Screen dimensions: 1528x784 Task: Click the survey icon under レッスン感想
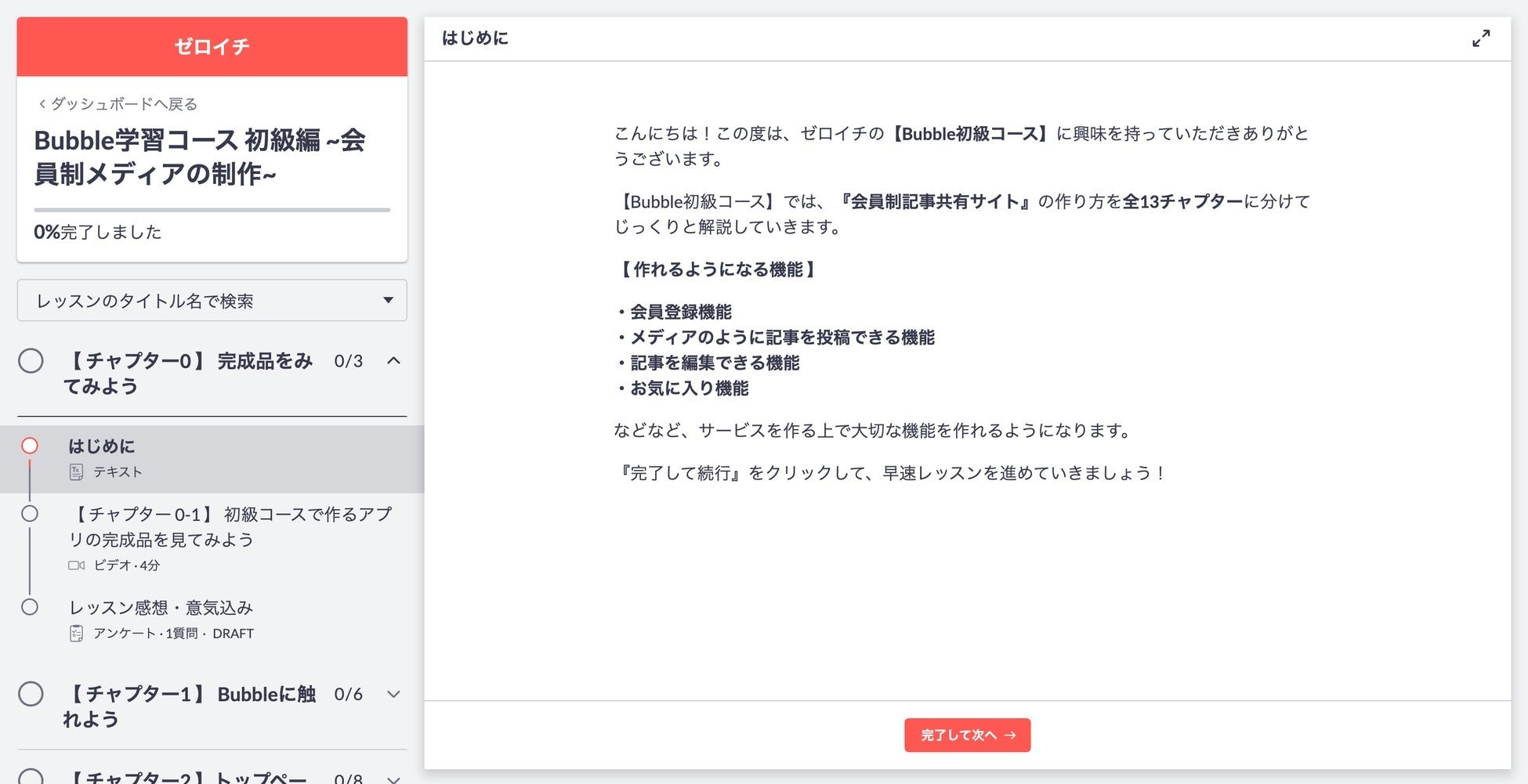click(76, 634)
